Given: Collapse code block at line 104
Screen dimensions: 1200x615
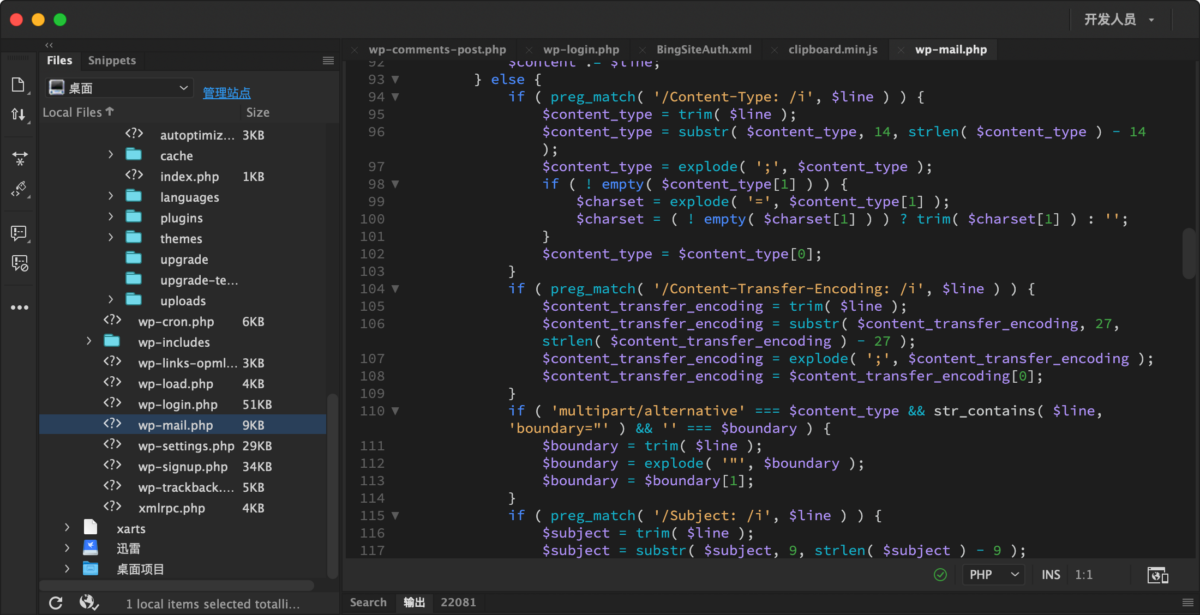Looking at the screenshot, I should click(x=395, y=288).
